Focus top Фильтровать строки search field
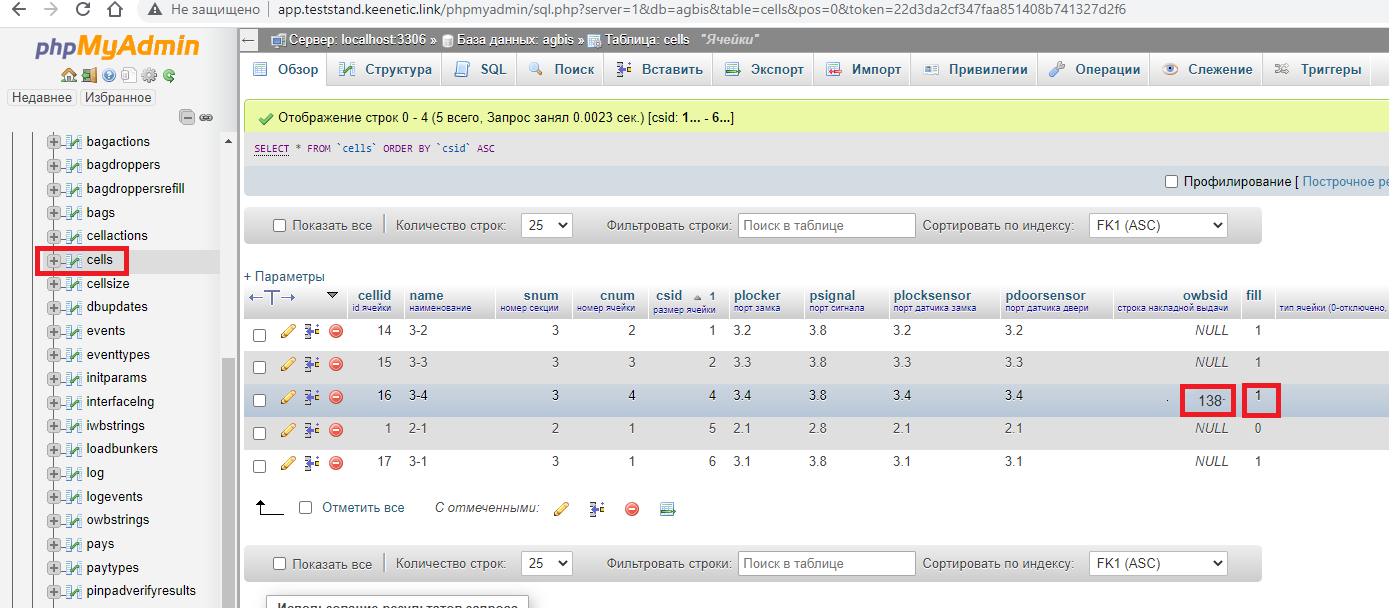This screenshot has height=608, width=1389. click(x=827, y=226)
